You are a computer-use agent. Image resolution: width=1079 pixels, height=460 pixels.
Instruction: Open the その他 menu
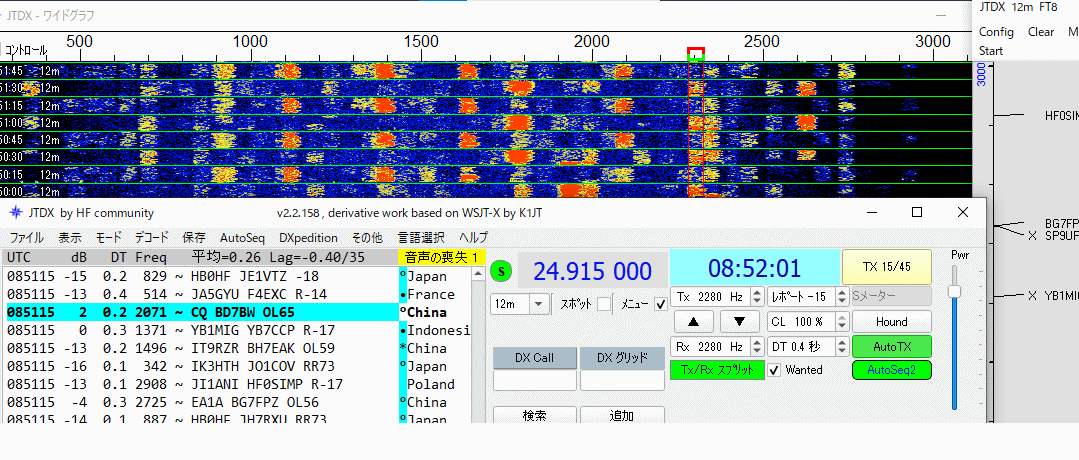click(x=367, y=238)
